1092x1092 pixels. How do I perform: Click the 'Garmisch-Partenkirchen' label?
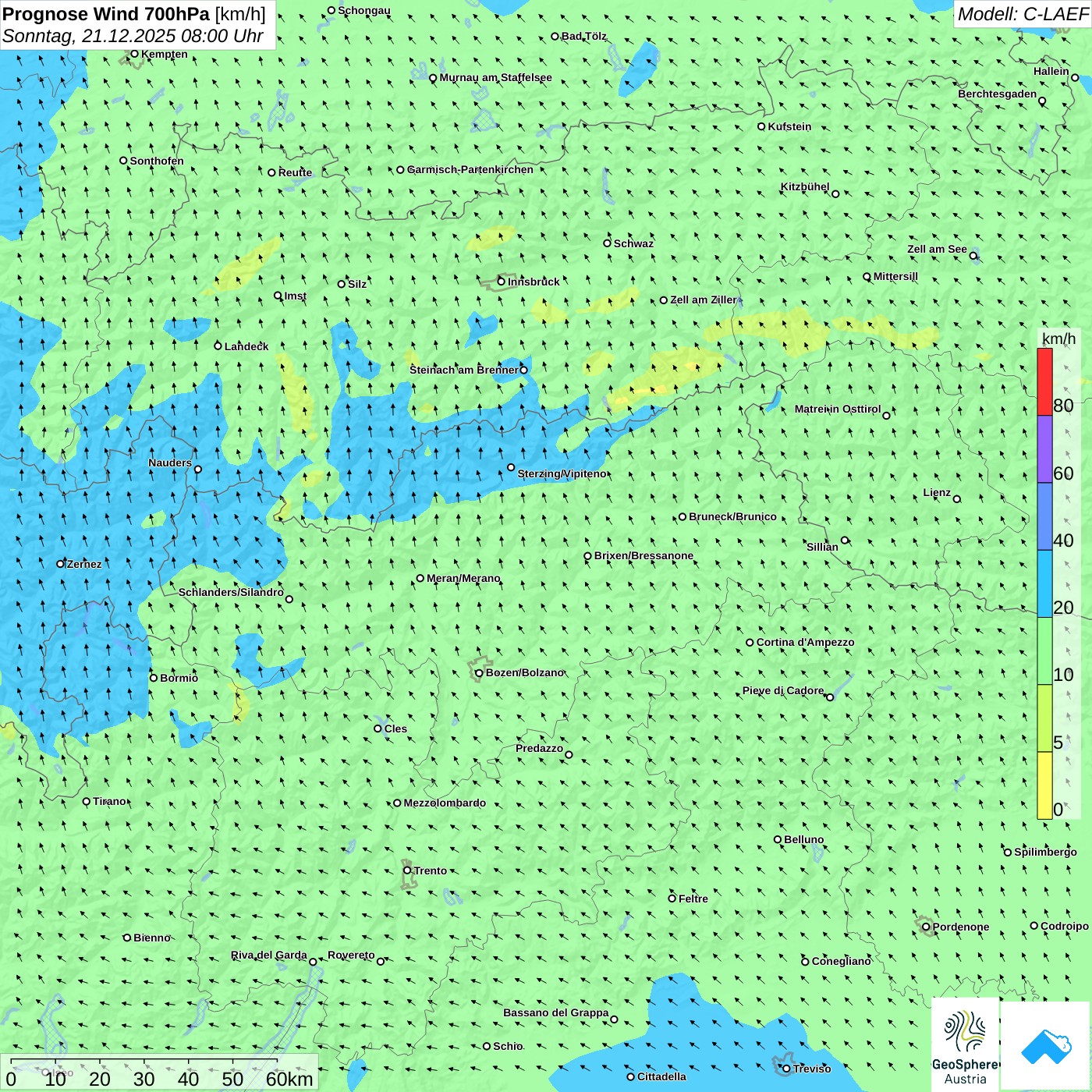(470, 169)
